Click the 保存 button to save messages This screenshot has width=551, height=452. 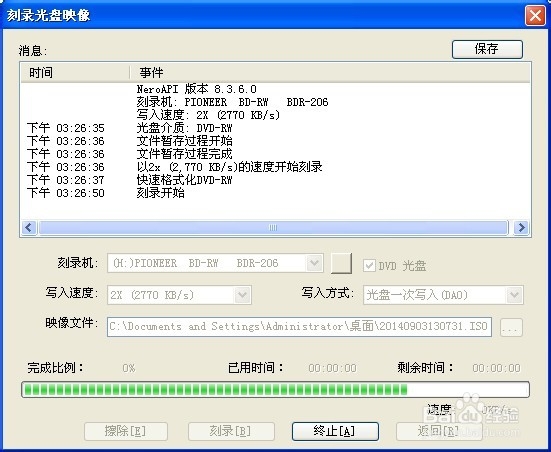(487, 49)
